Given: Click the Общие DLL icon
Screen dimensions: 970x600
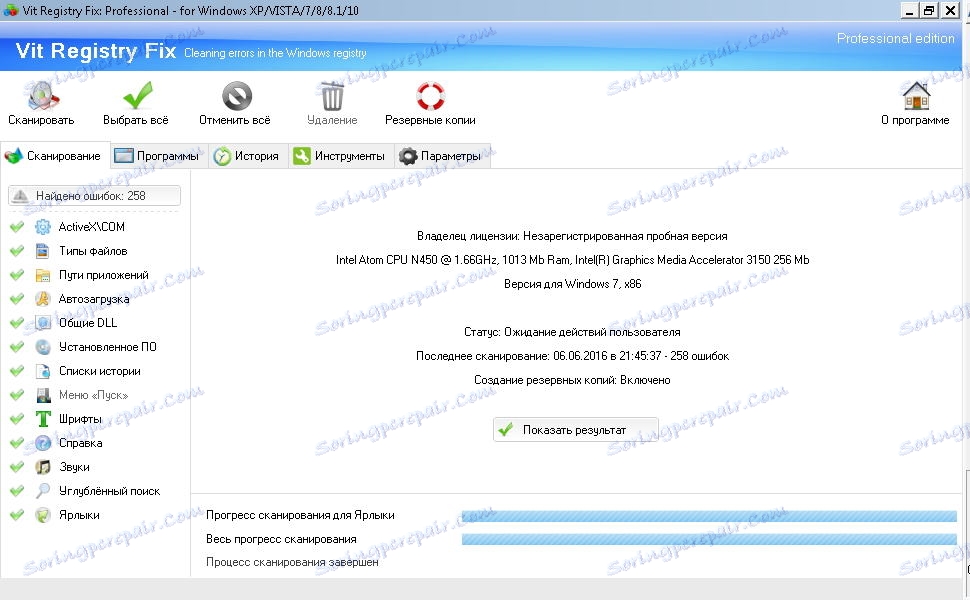Looking at the screenshot, I should pos(43,323).
